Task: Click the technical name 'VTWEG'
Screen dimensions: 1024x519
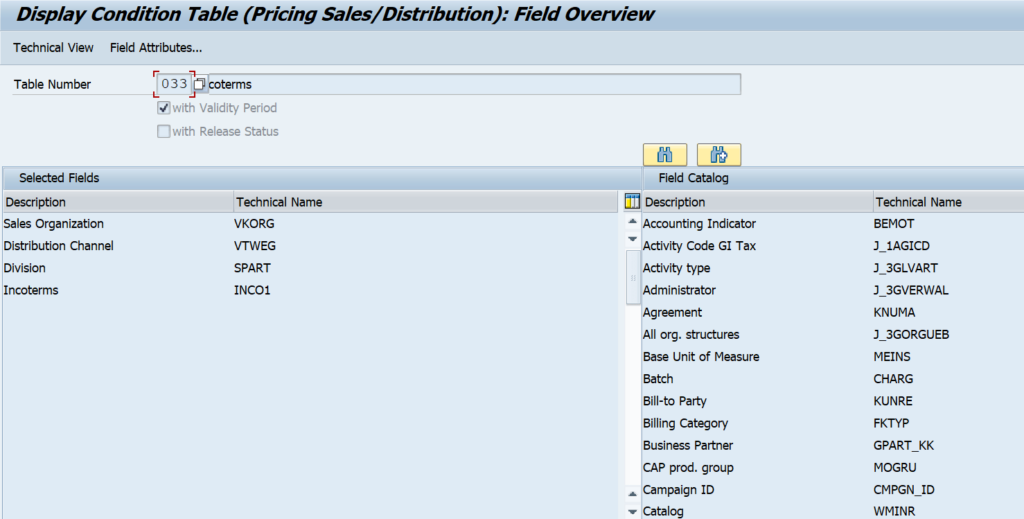Action: tap(255, 245)
